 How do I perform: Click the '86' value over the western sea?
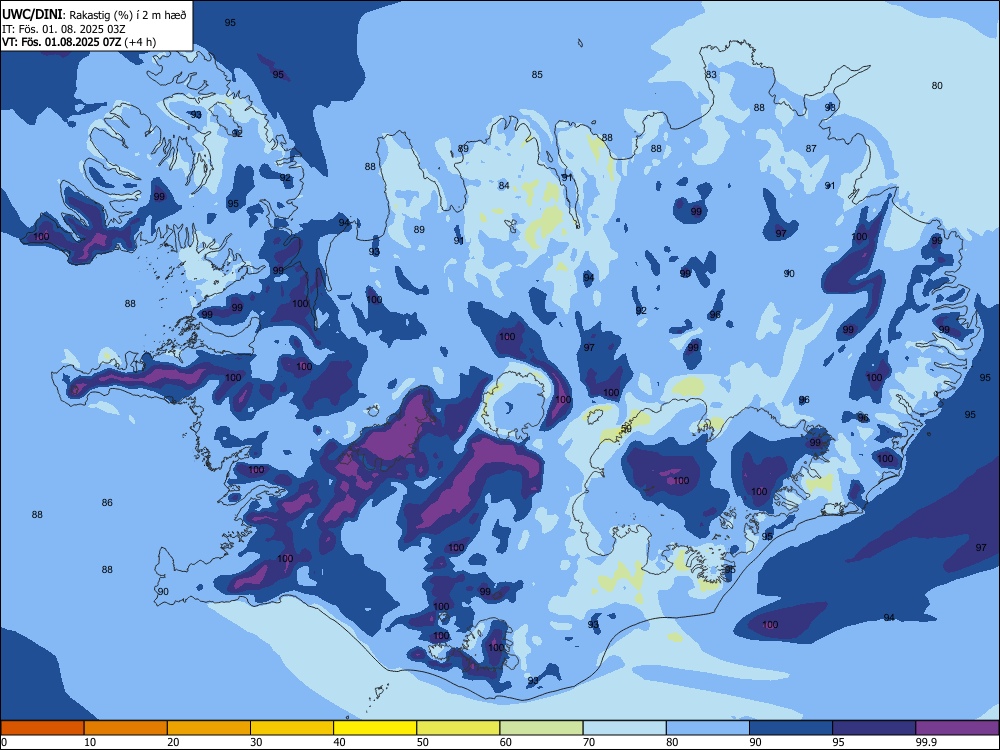click(x=107, y=503)
